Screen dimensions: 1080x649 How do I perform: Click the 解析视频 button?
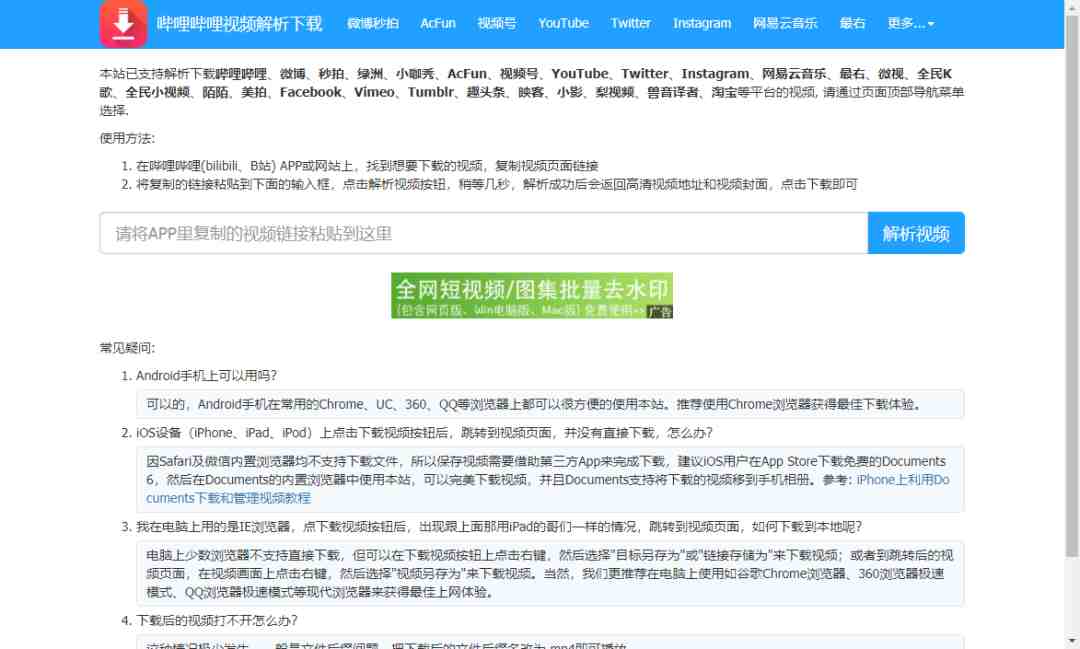[916, 233]
